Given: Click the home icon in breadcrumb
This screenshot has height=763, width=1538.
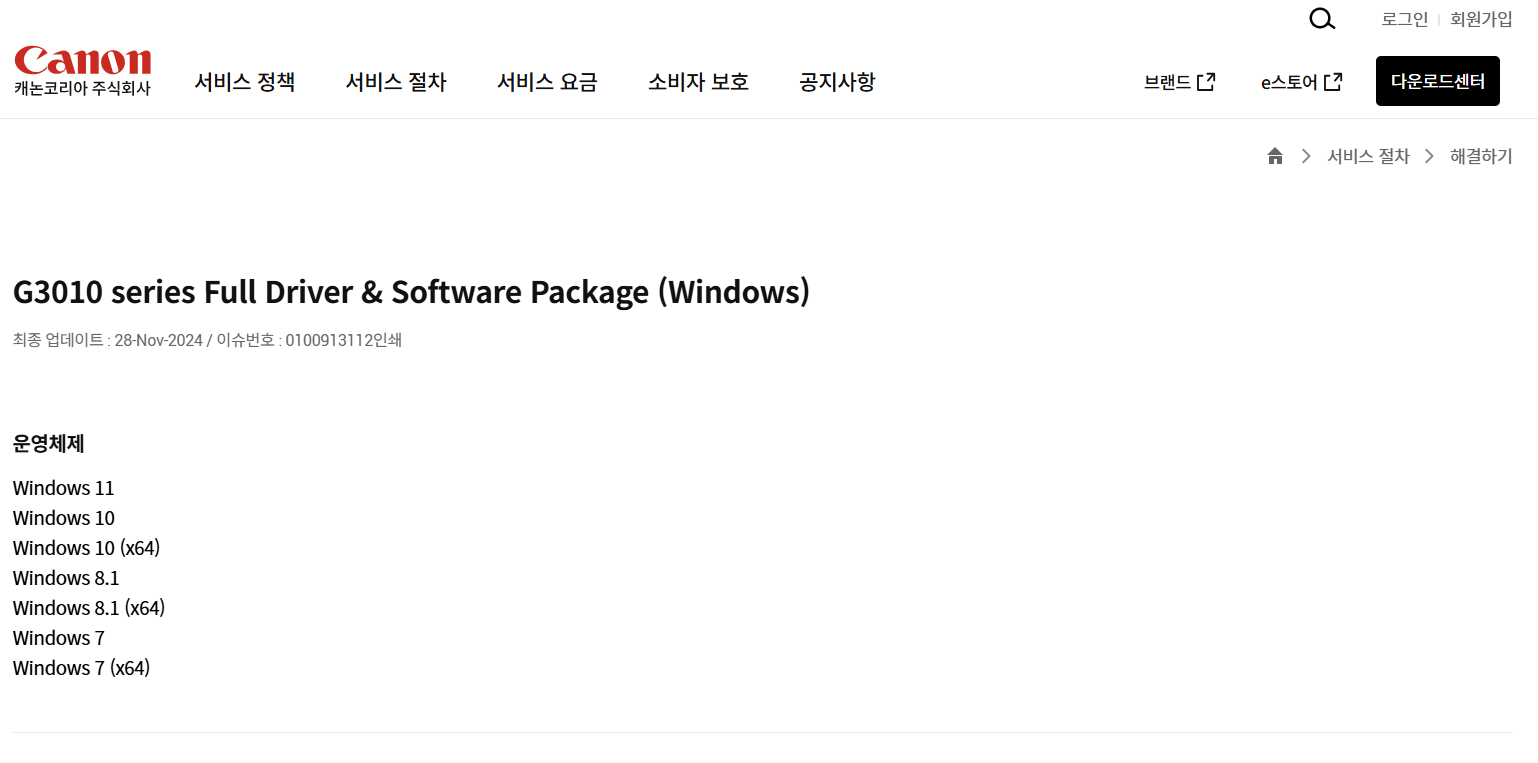Looking at the screenshot, I should pos(1275,156).
